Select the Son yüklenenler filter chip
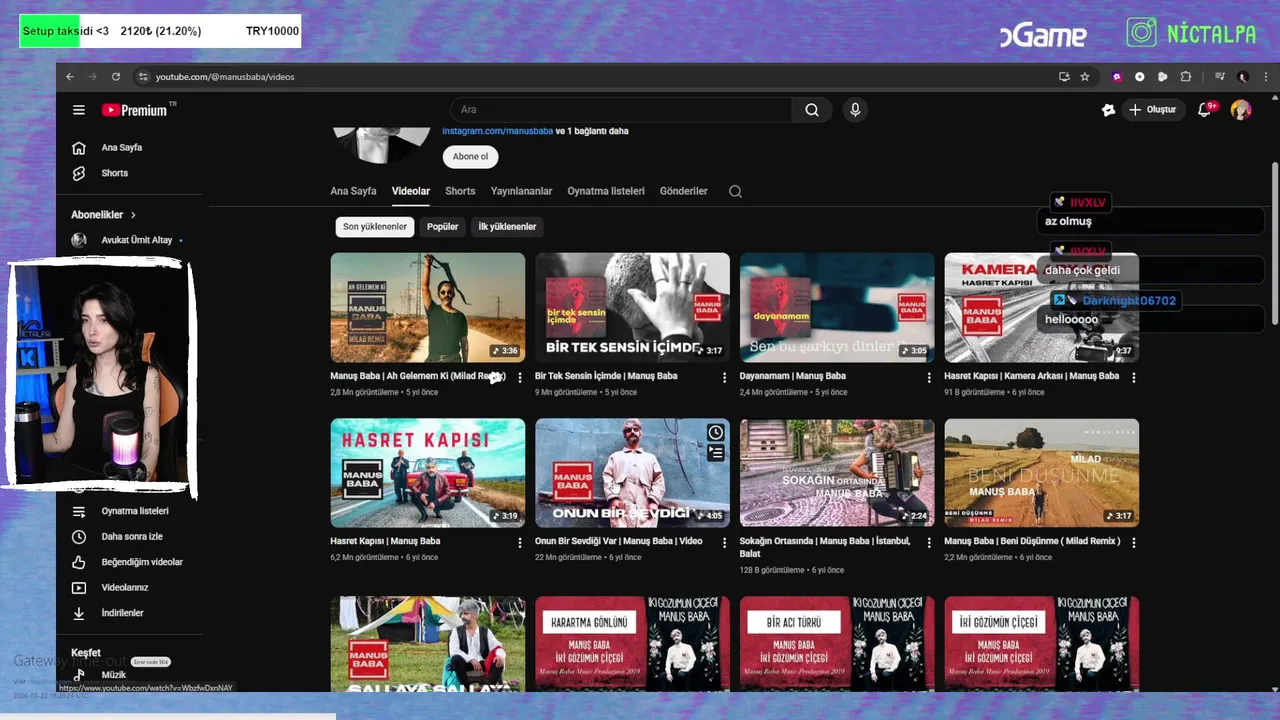 tap(375, 227)
